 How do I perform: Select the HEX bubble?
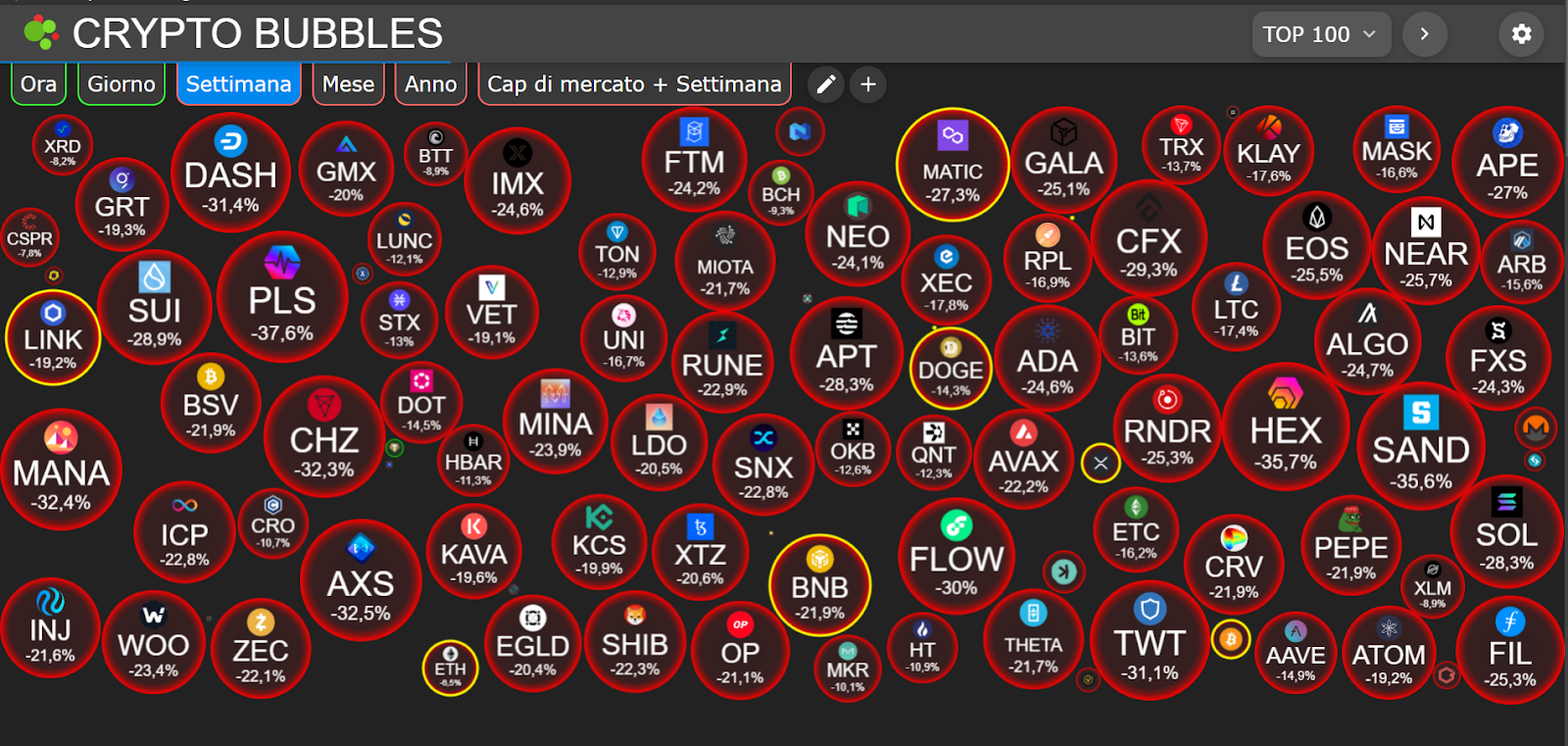pos(1286,427)
